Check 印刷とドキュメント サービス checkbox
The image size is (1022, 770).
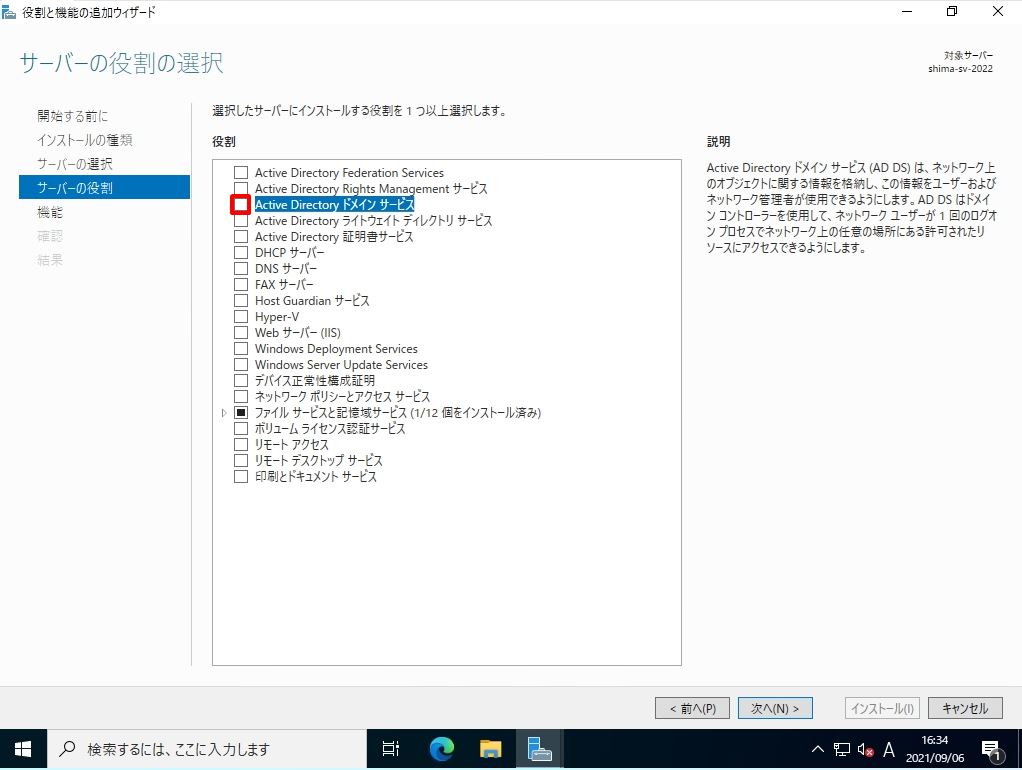tap(241, 476)
